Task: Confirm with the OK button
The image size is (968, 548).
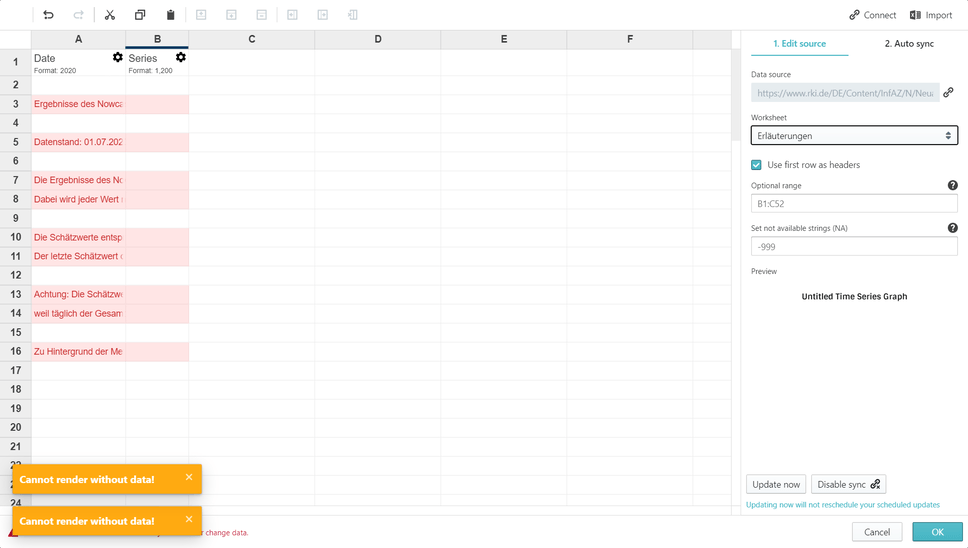Action: coord(937,532)
